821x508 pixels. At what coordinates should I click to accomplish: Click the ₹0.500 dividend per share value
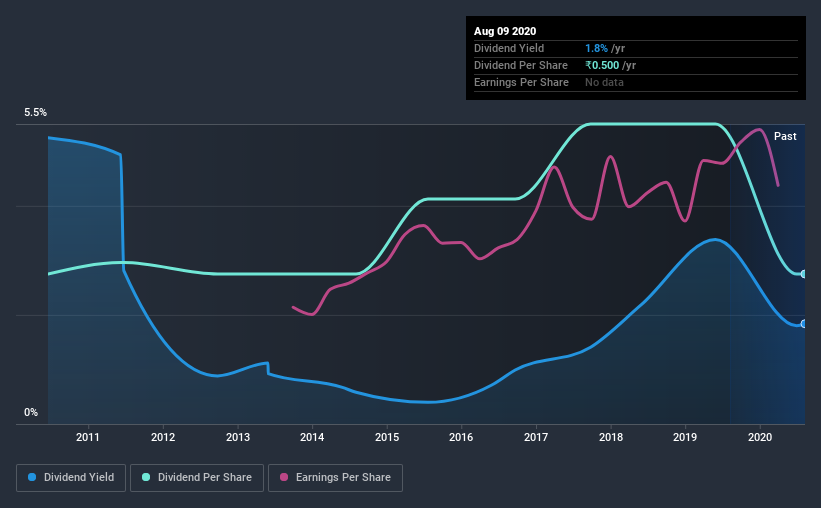click(x=602, y=65)
